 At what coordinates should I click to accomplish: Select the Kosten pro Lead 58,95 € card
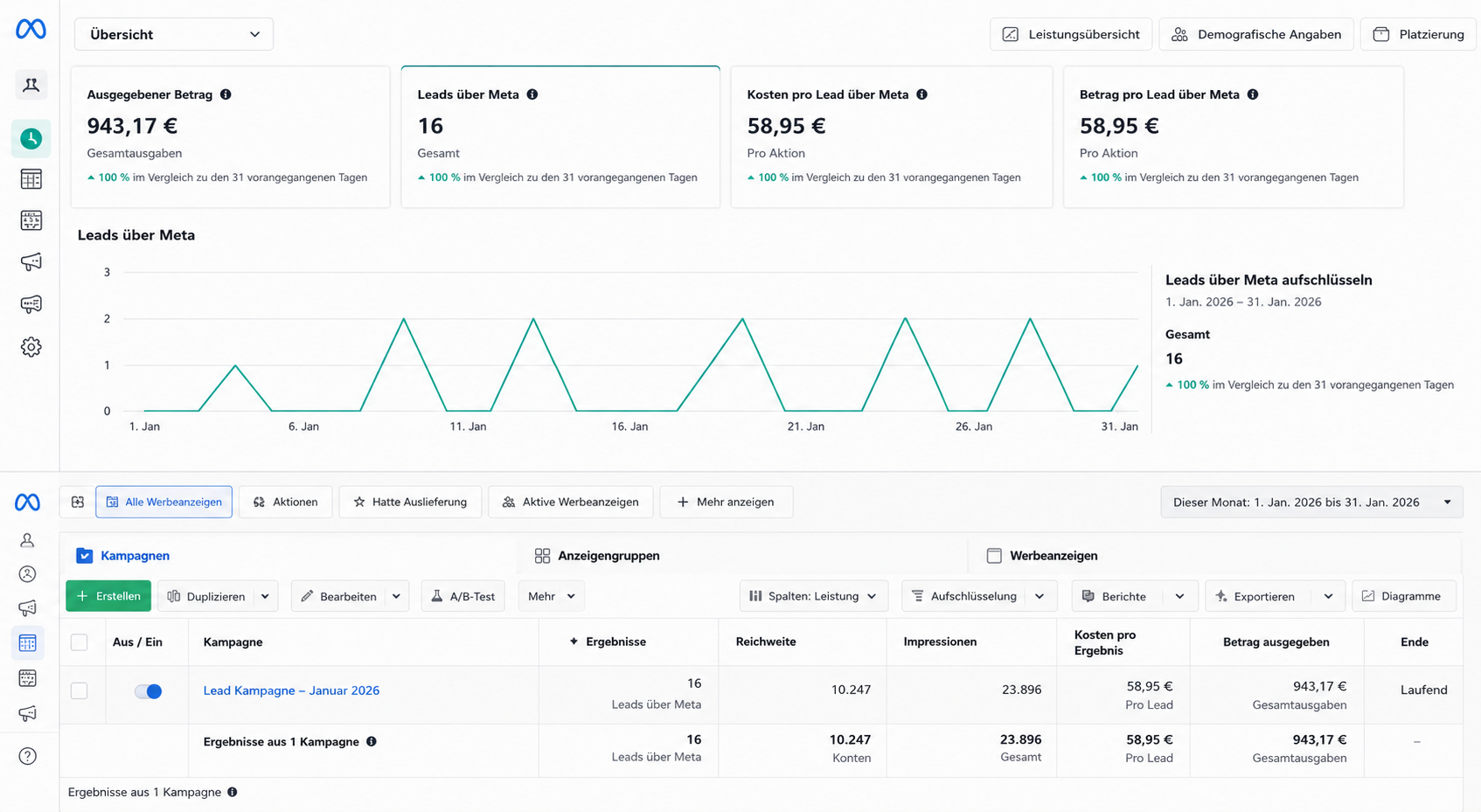[892, 136]
